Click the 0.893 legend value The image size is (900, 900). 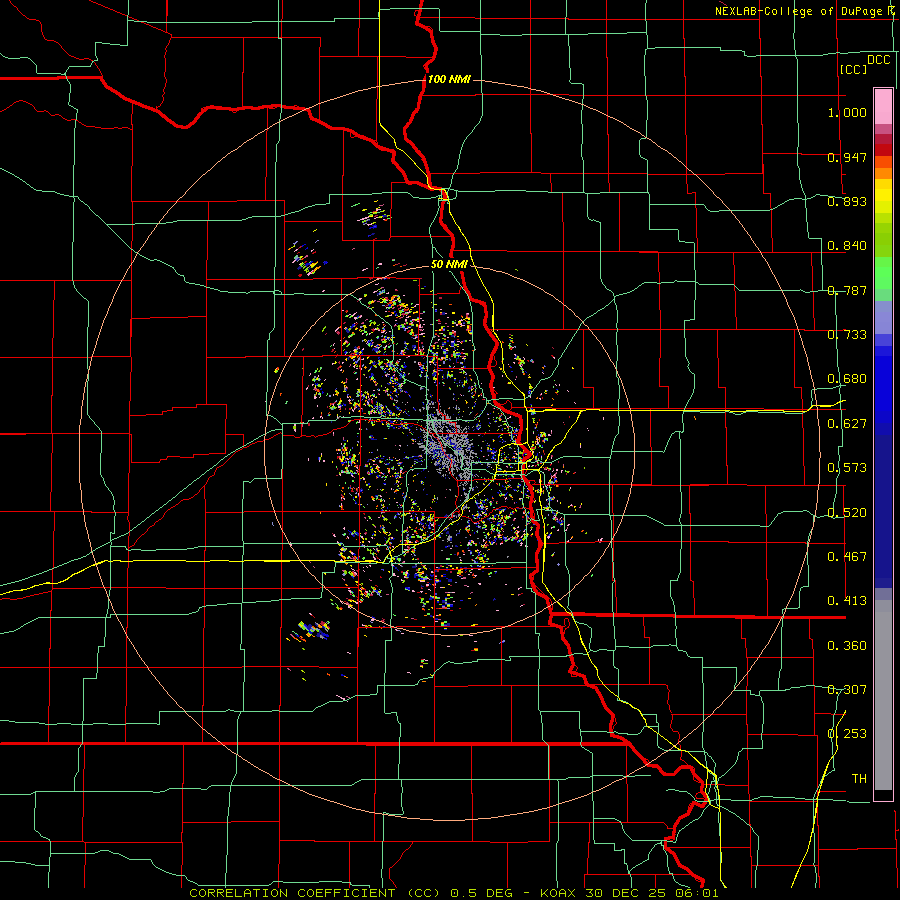pyautogui.click(x=847, y=201)
